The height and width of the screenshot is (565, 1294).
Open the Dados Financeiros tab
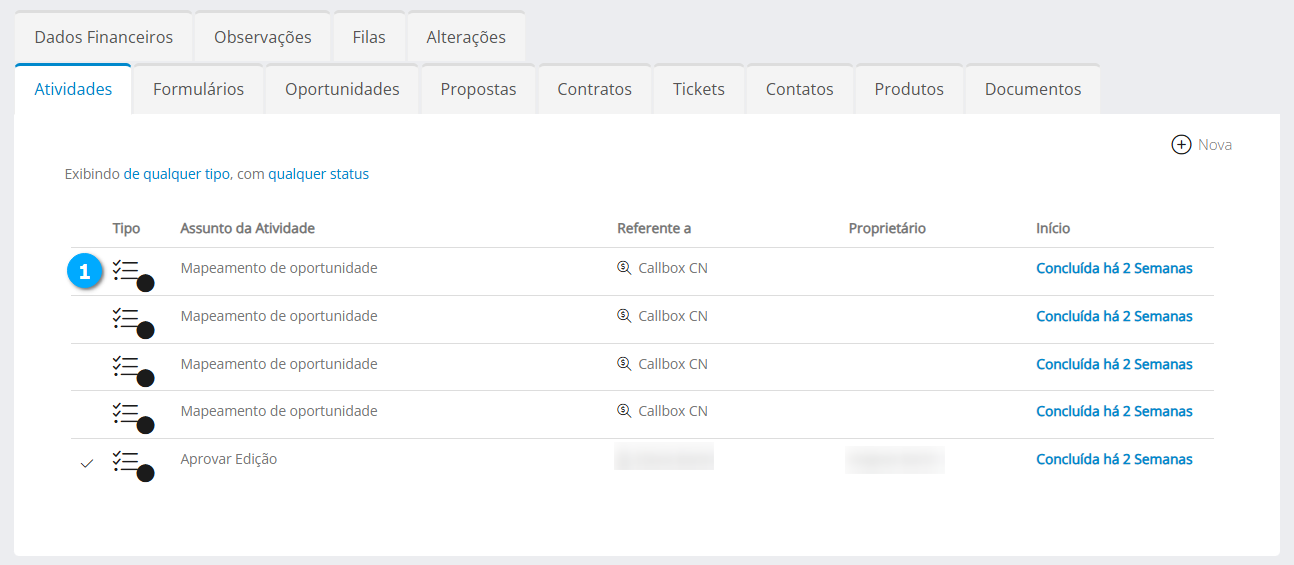click(x=103, y=37)
